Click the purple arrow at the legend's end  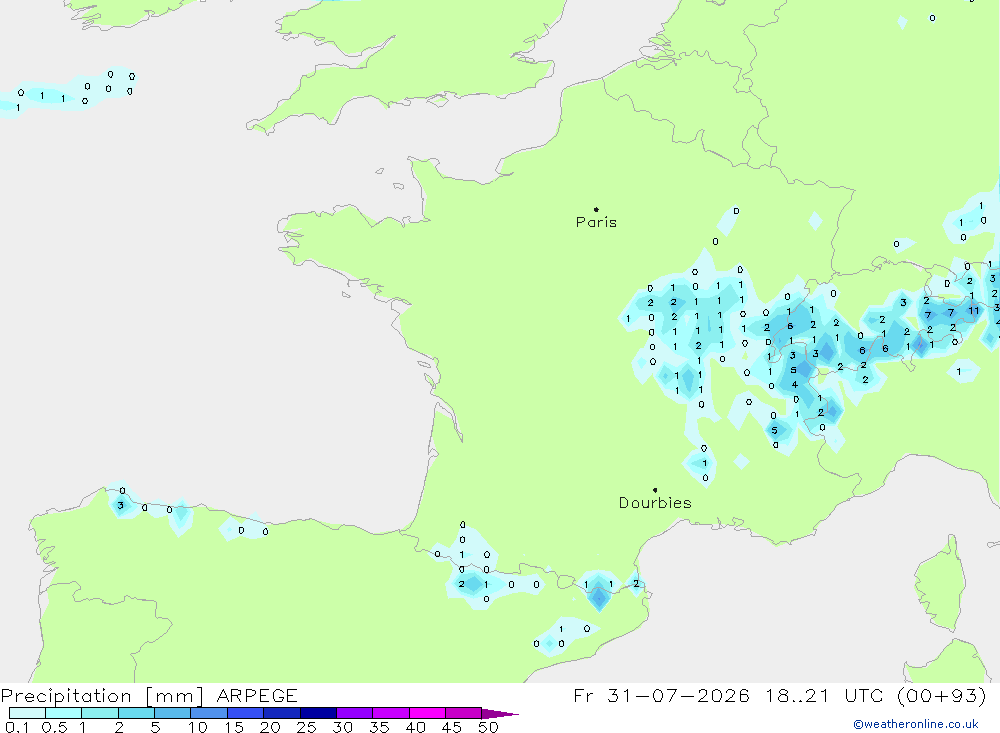(x=500, y=713)
